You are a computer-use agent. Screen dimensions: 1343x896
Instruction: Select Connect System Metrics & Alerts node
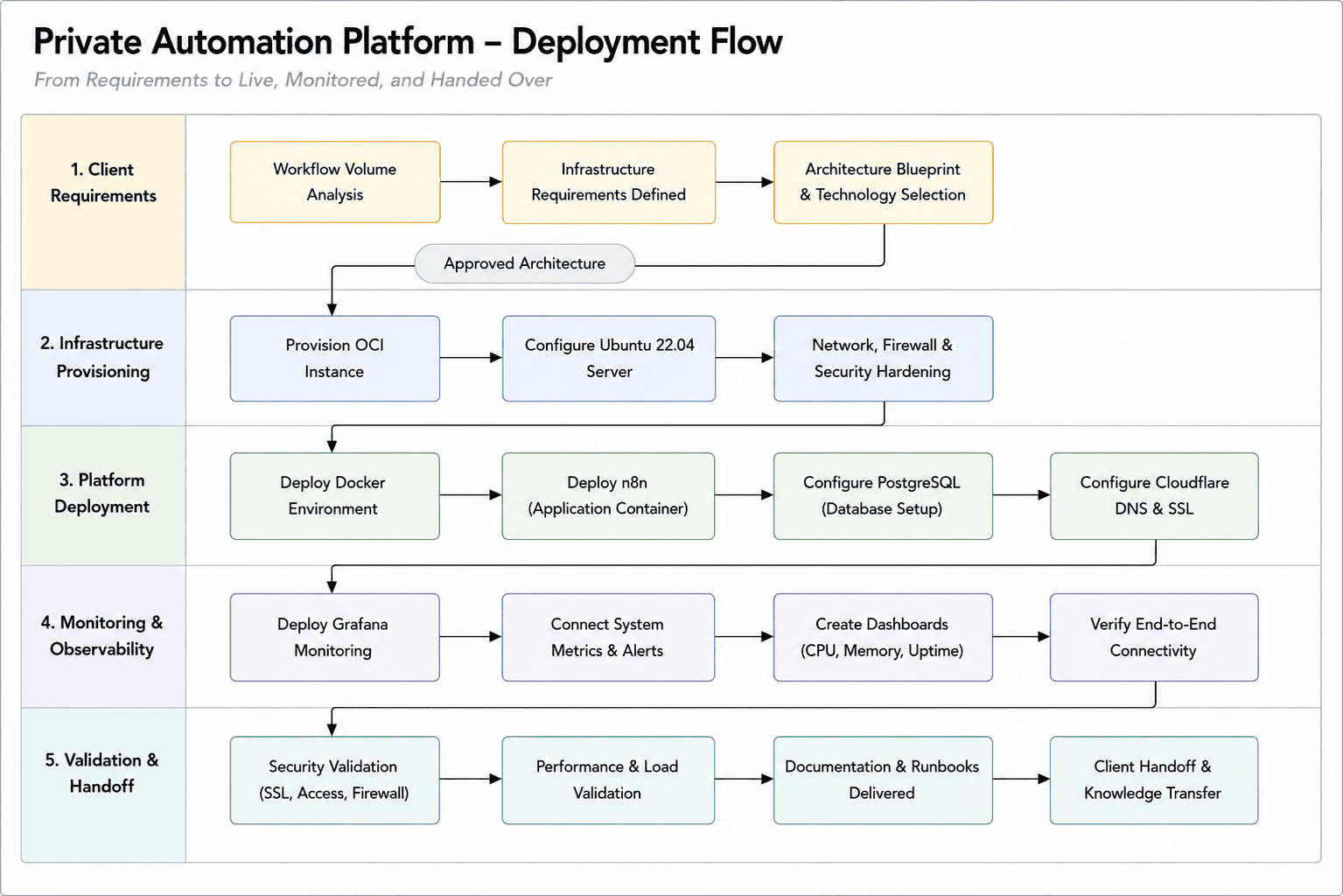point(609,637)
